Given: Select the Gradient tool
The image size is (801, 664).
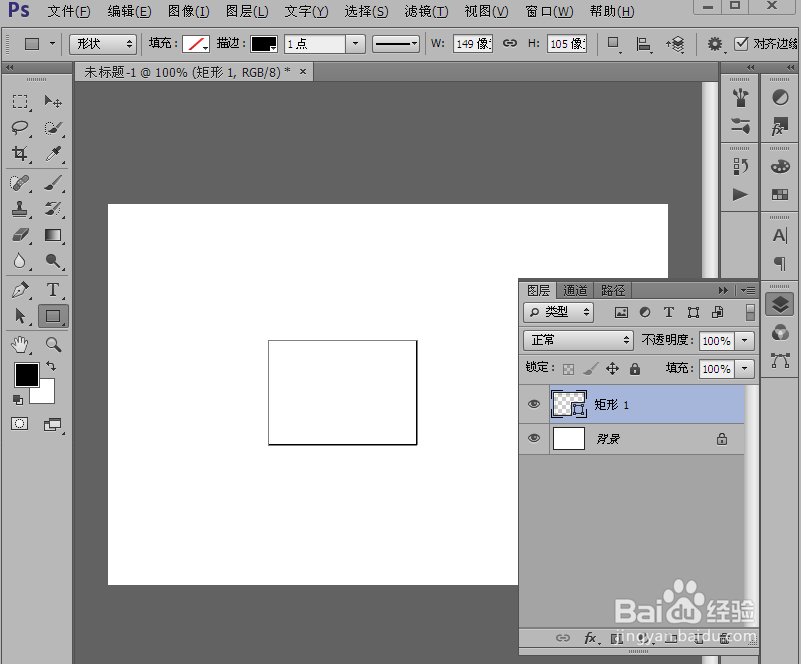Looking at the screenshot, I should tap(53, 235).
